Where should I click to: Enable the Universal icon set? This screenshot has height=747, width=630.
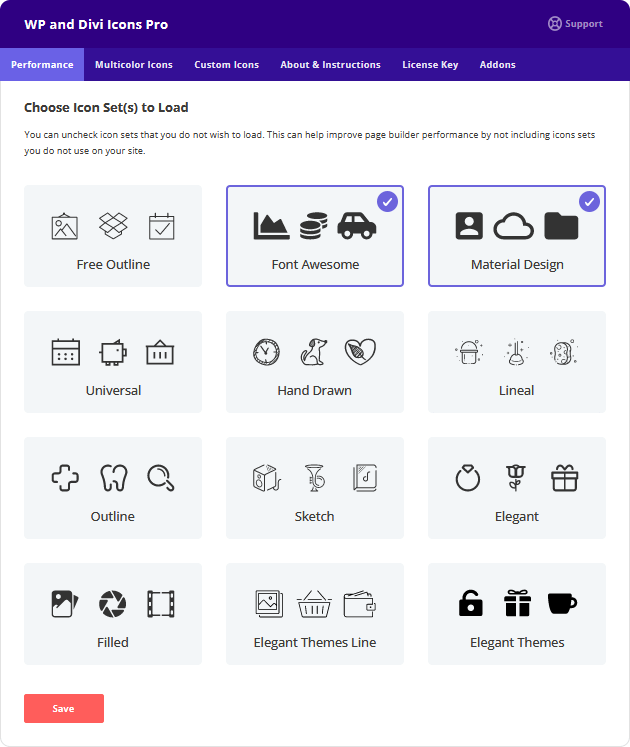113,362
